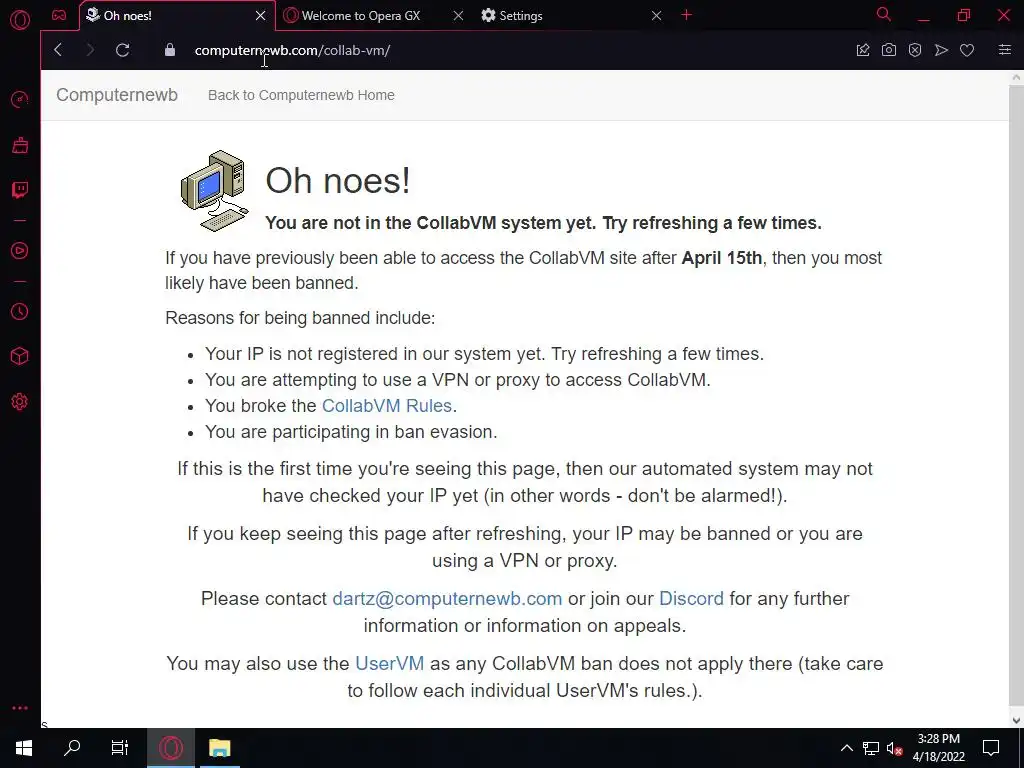The height and width of the screenshot is (768, 1024).
Task: Open the notification center icon
Action: [x=991, y=748]
